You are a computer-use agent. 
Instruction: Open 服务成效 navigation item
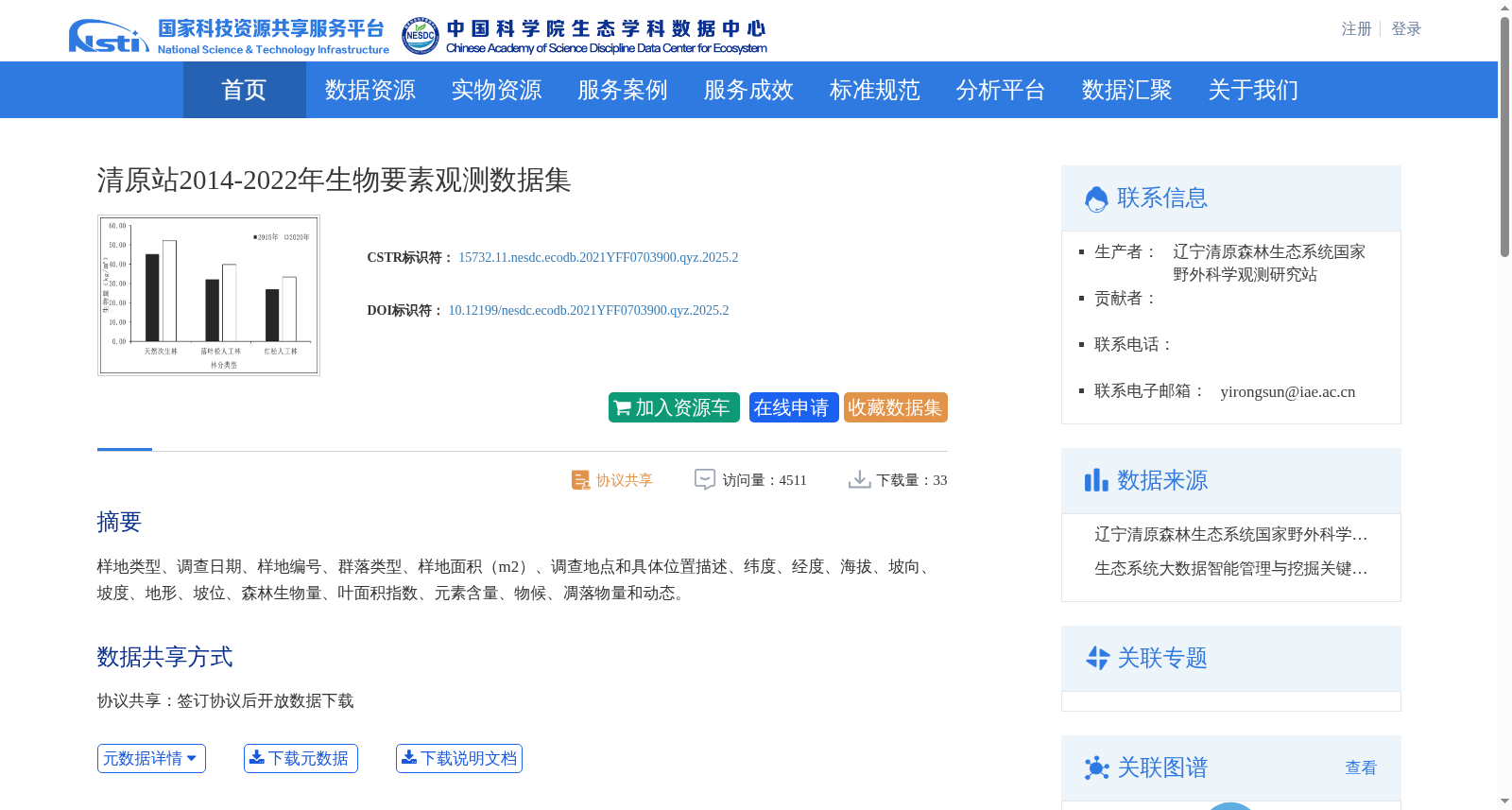748,90
